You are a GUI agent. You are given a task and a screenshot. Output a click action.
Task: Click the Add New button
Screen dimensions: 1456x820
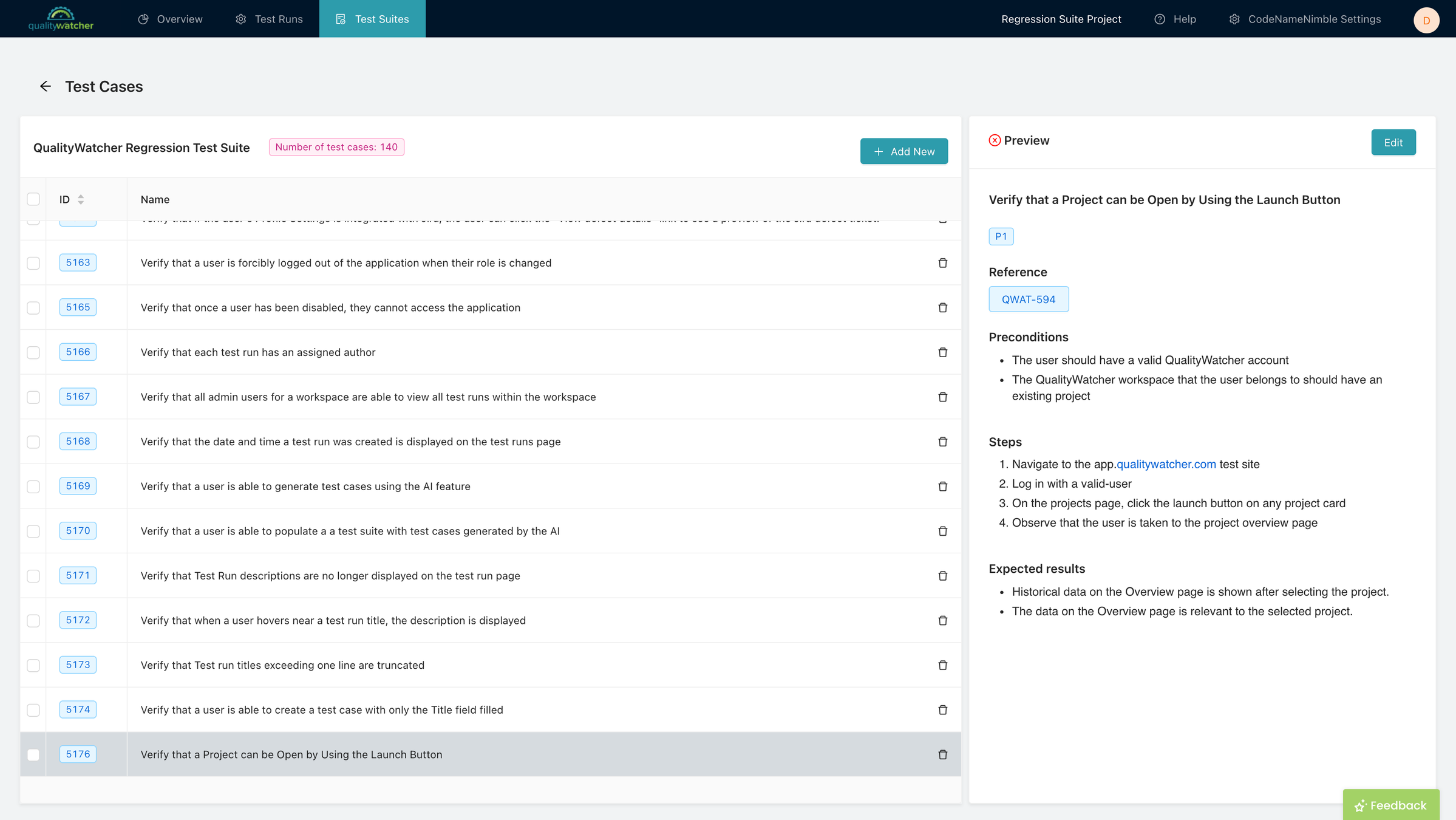coord(903,151)
